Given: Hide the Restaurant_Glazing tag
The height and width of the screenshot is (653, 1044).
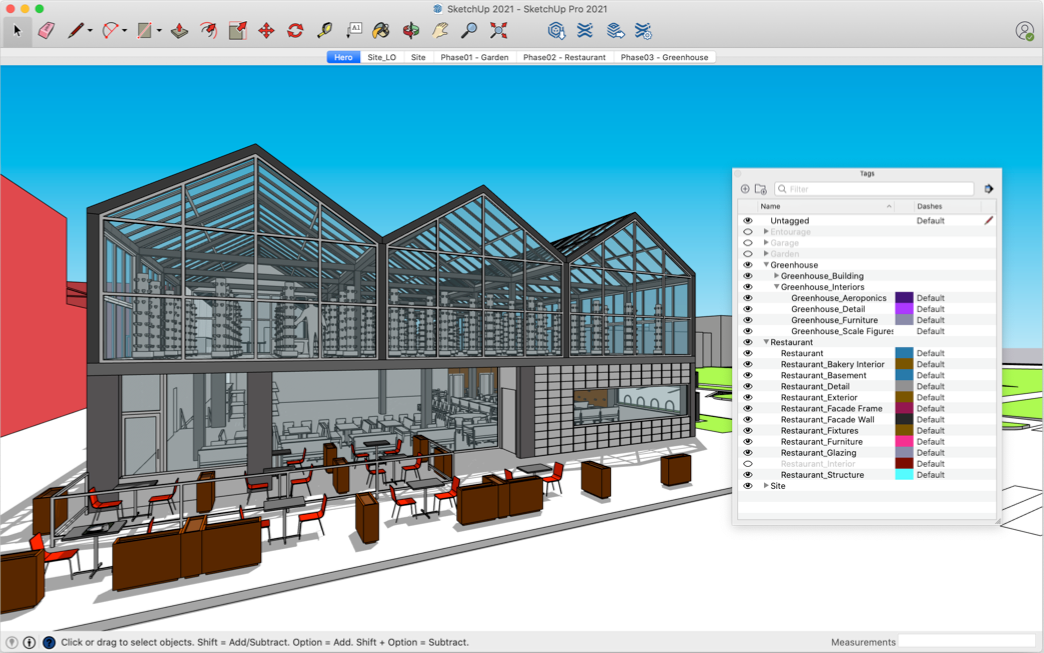Looking at the screenshot, I should pos(747,453).
